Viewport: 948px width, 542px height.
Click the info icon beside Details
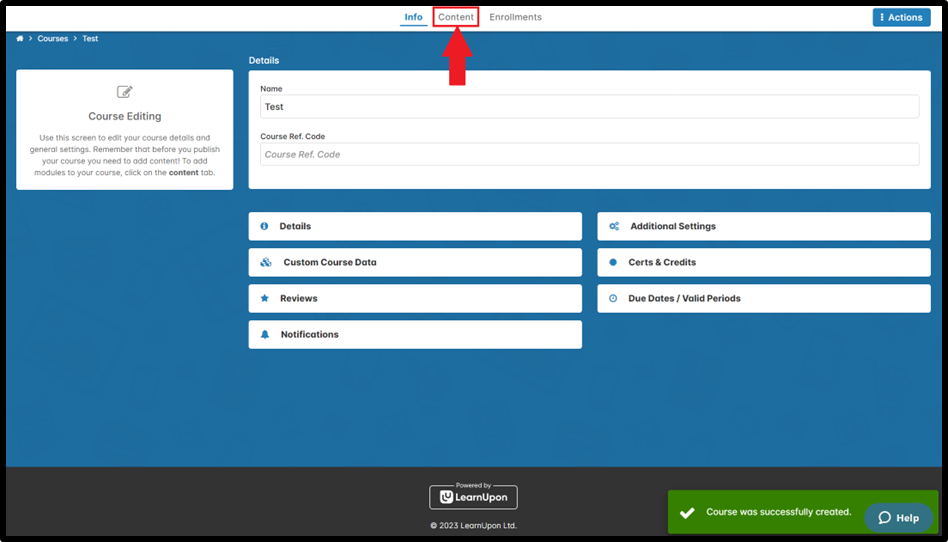[264, 226]
